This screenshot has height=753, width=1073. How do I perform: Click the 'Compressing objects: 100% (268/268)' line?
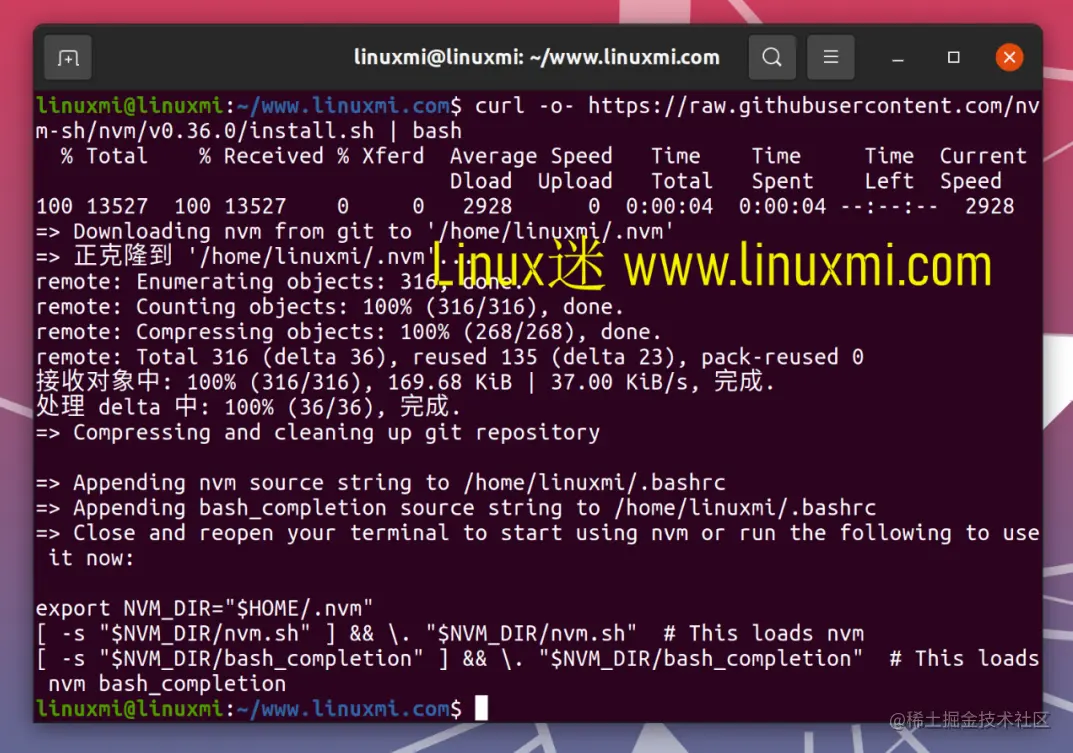click(x=348, y=332)
